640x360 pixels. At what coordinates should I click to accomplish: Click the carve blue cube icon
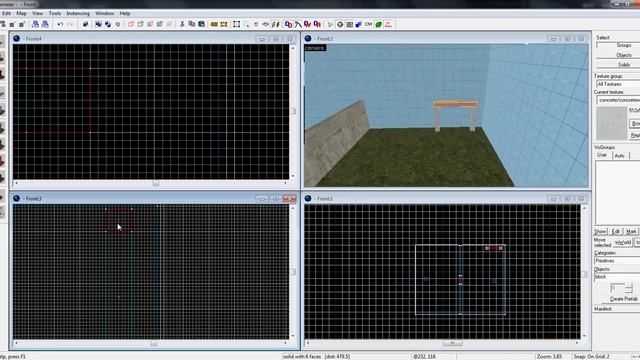tap(85, 24)
